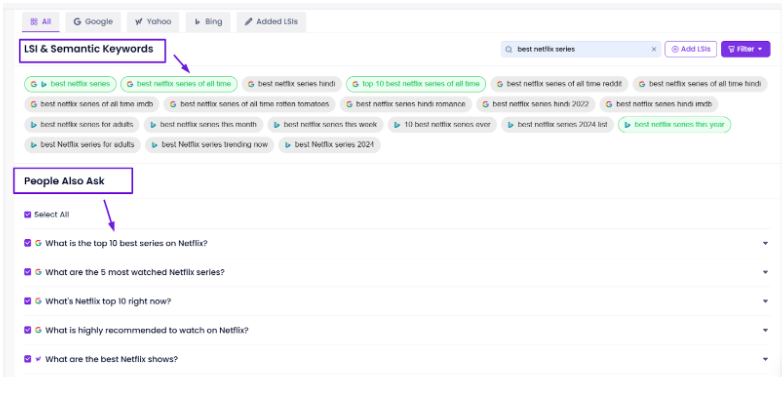
Task: Select chip best netflix series for adults (lowercase)
Action: tap(82, 125)
